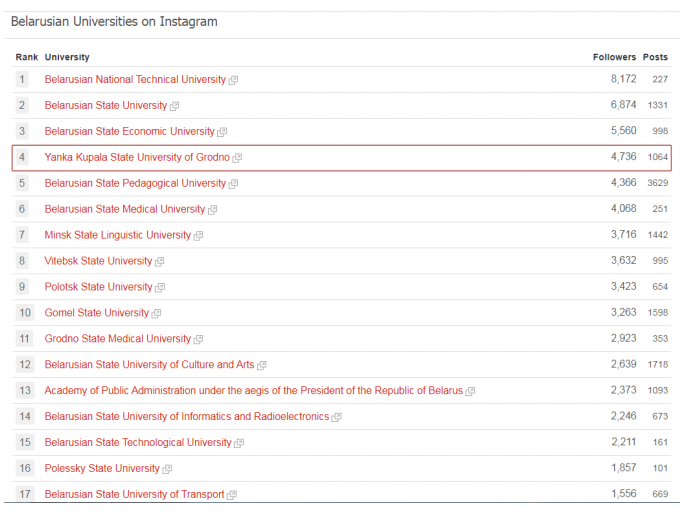The image size is (688, 514).
Task: Open Yanka Kupala State University of Grodno
Action: pyautogui.click(x=137, y=157)
